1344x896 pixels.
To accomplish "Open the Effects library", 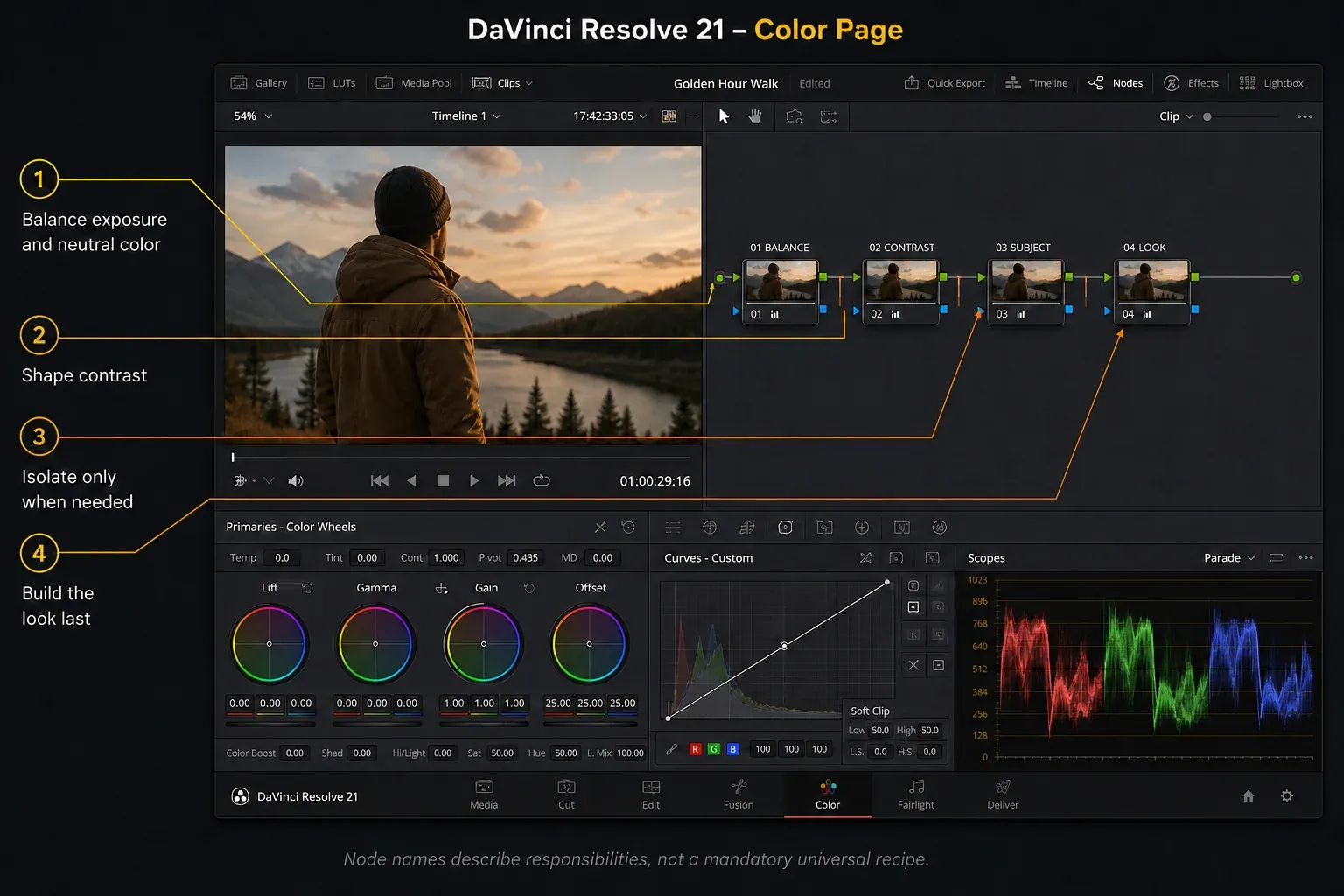I will pos(1191,83).
